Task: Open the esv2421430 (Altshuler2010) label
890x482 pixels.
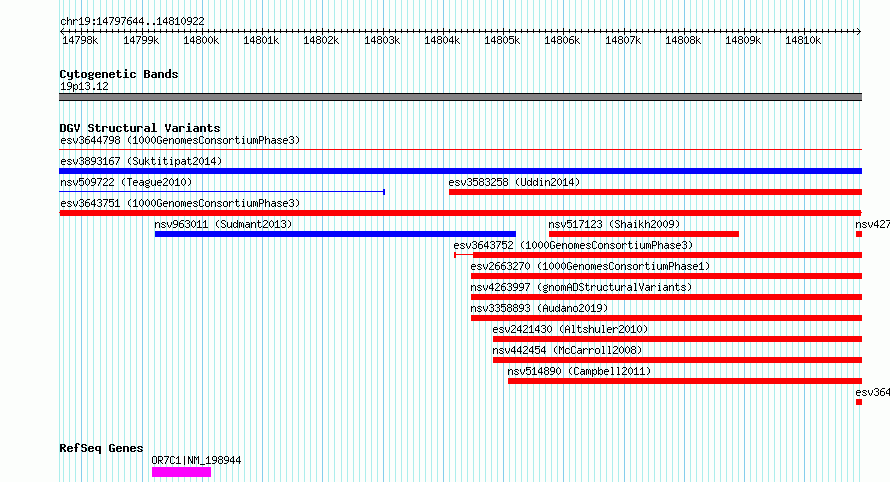Action: pos(570,329)
